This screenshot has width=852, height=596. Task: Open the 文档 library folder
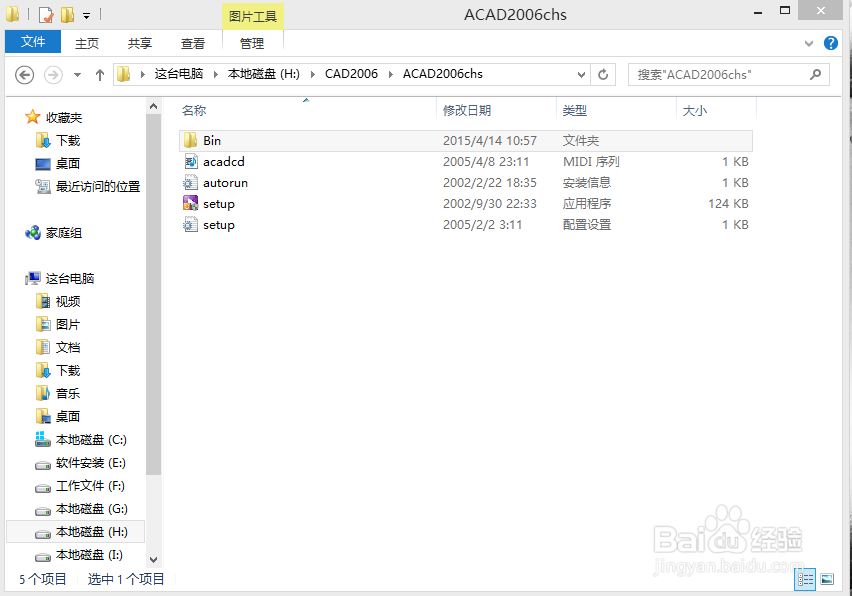coord(68,347)
